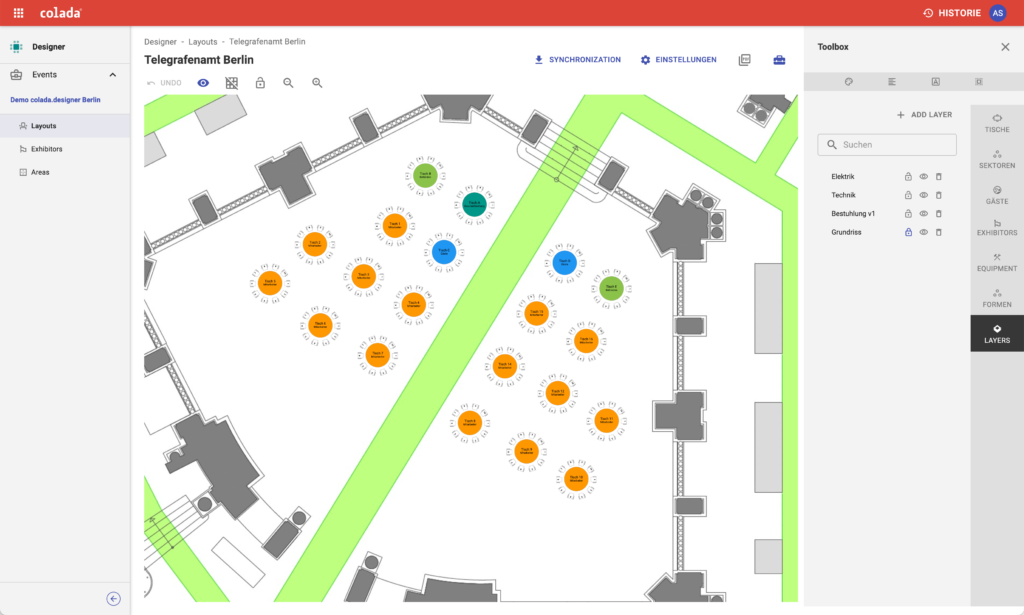This screenshot has width=1024, height=615.
Task: Click the Suchen search field
Action: (887, 145)
